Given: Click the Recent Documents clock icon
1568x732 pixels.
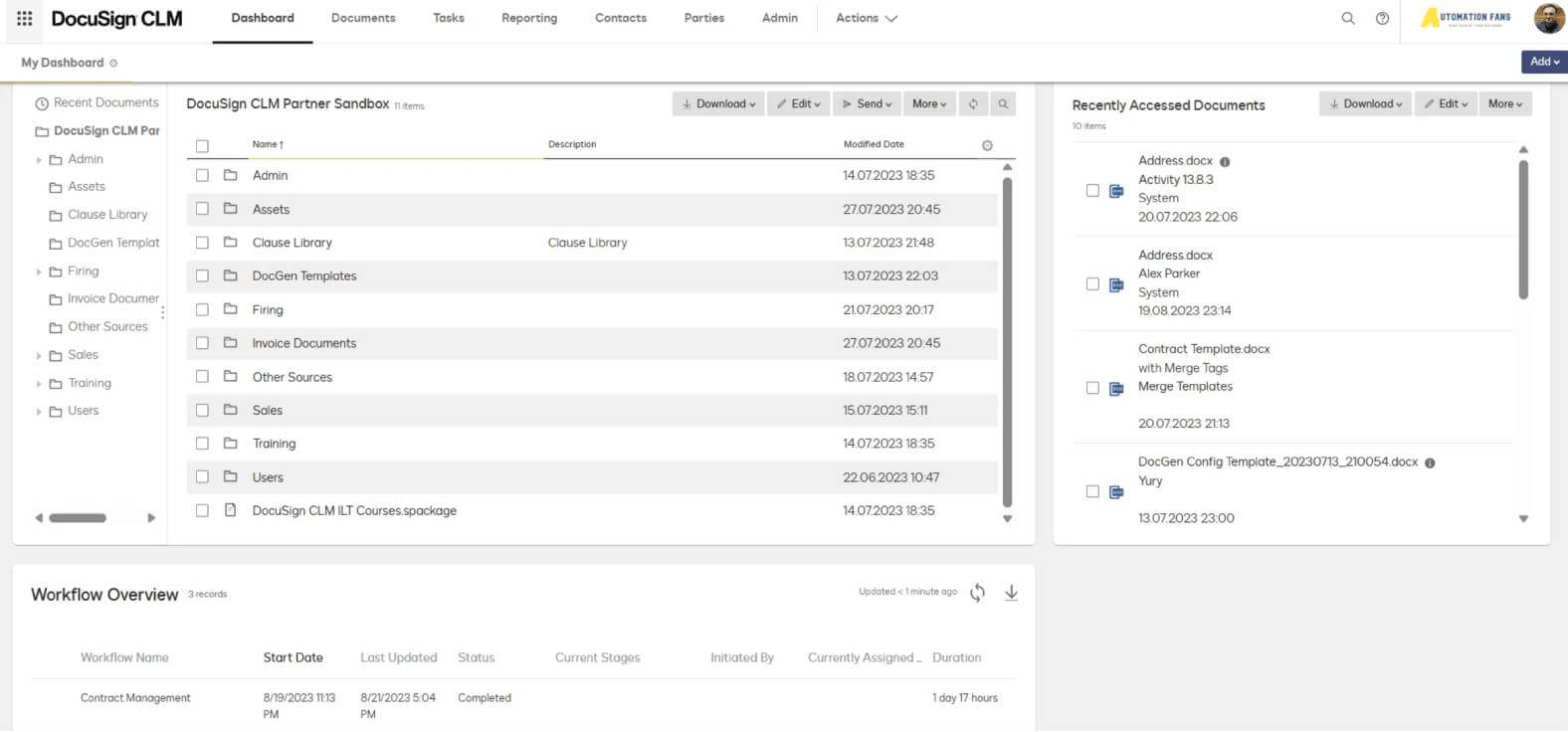Looking at the screenshot, I should (x=42, y=103).
